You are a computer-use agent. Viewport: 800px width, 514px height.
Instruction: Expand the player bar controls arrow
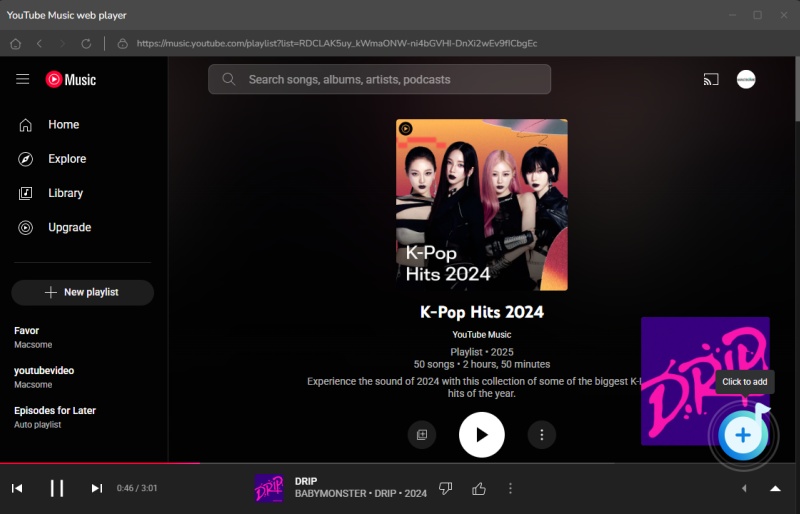[x=744, y=488]
